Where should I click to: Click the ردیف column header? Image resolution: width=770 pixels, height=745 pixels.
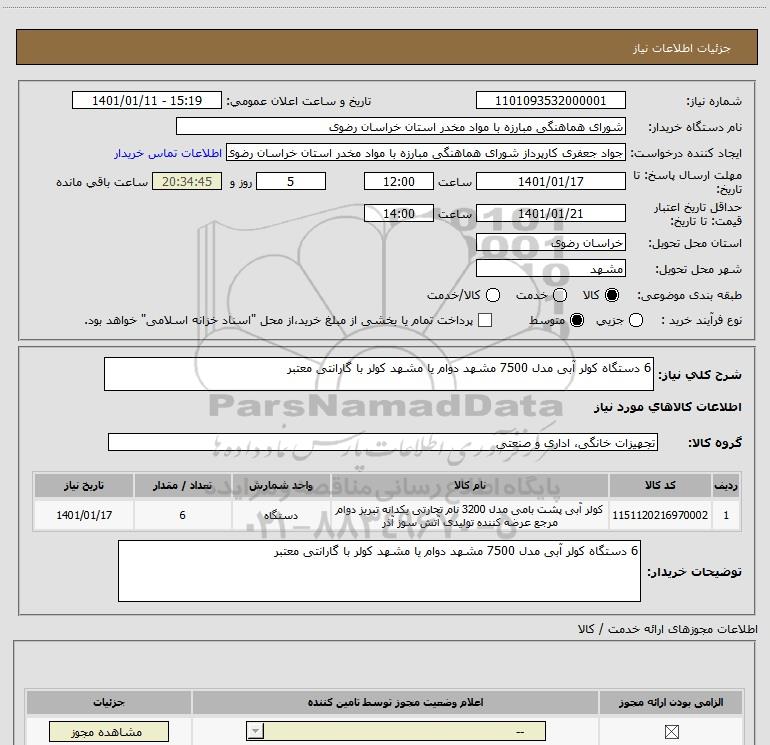tap(726, 485)
